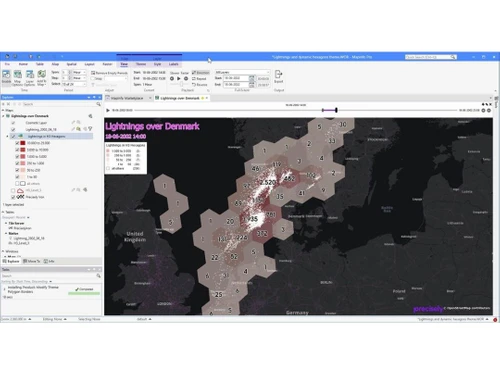
Task: Click calendar icon beside Full Extent End date
Action: [x=252, y=85]
